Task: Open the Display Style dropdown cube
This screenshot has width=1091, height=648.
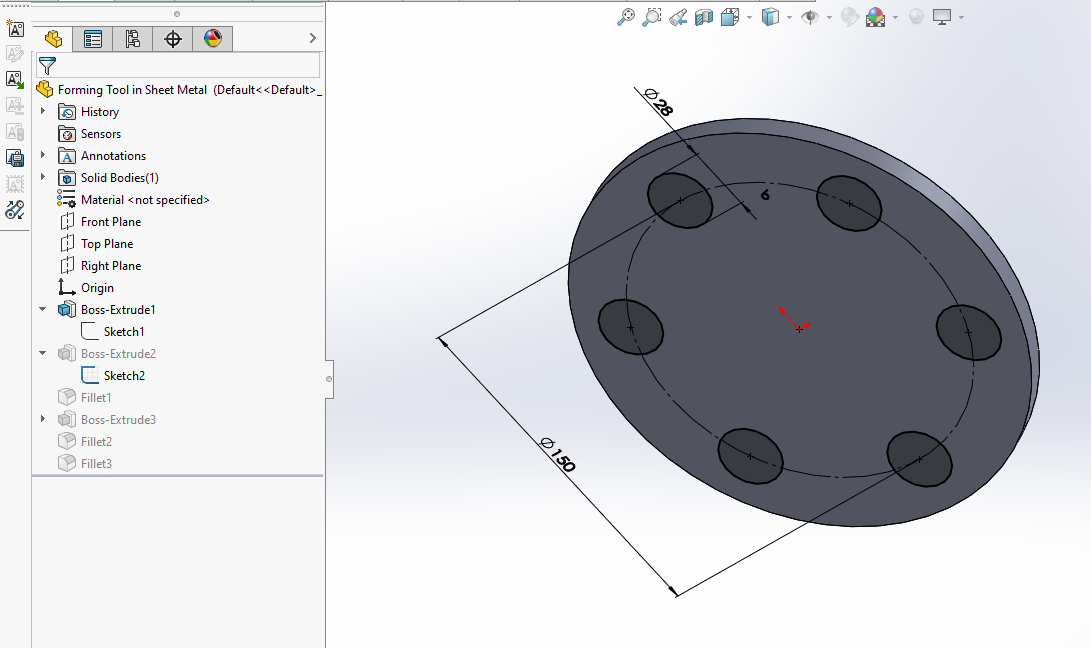Action: click(x=770, y=17)
